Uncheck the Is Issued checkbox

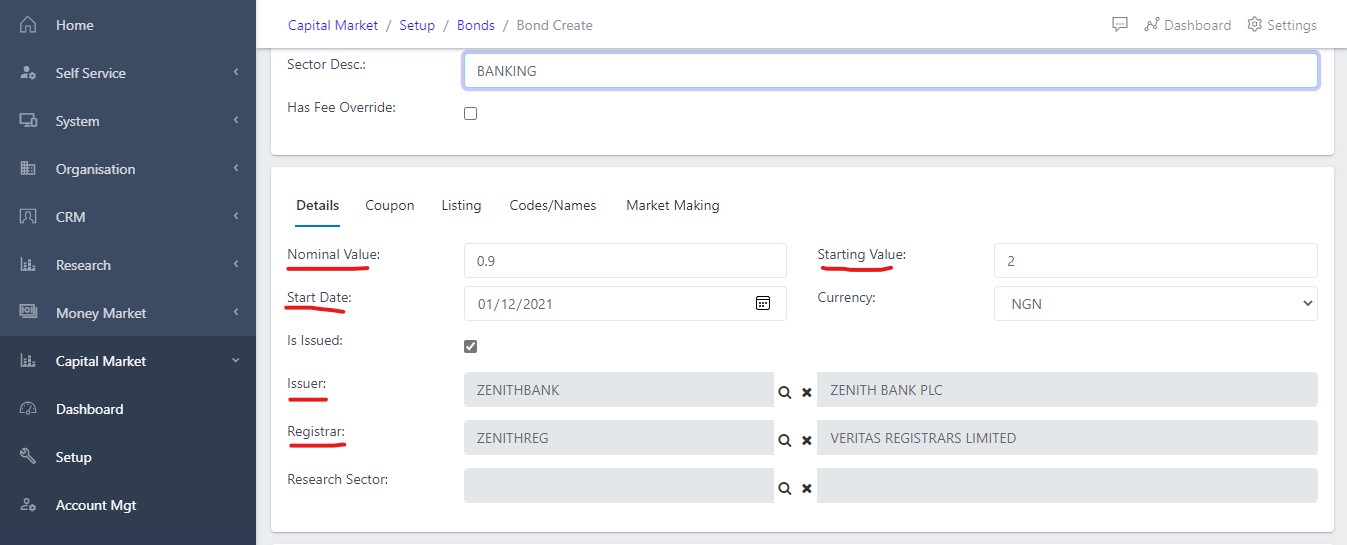click(x=471, y=346)
